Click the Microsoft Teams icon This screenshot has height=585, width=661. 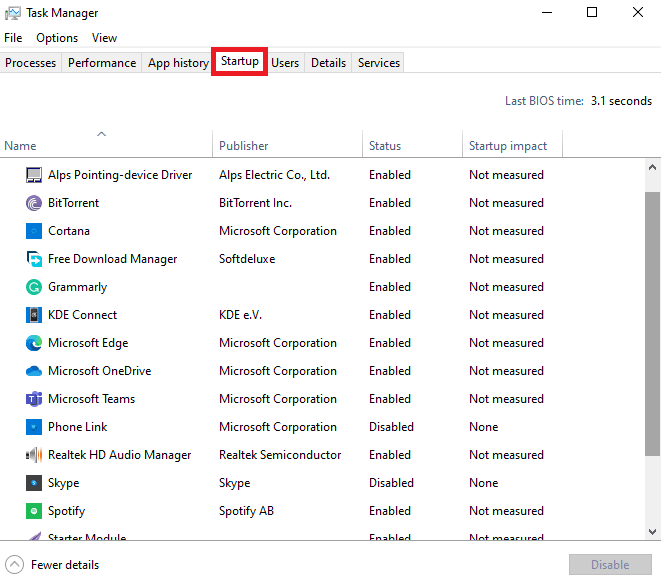pos(34,399)
